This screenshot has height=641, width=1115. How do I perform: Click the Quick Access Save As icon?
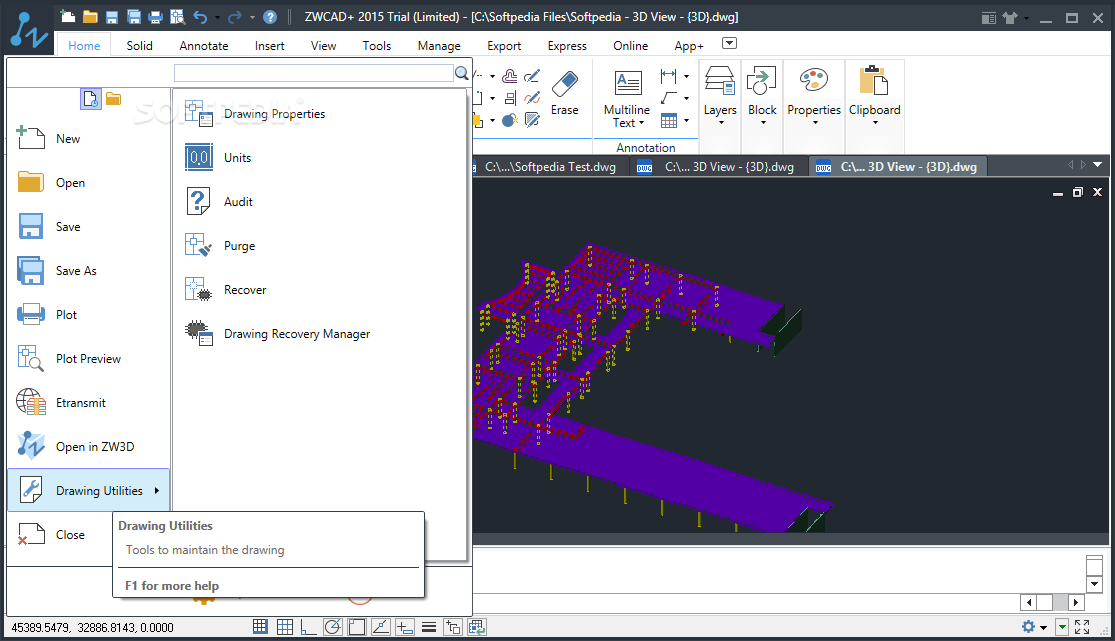point(133,17)
